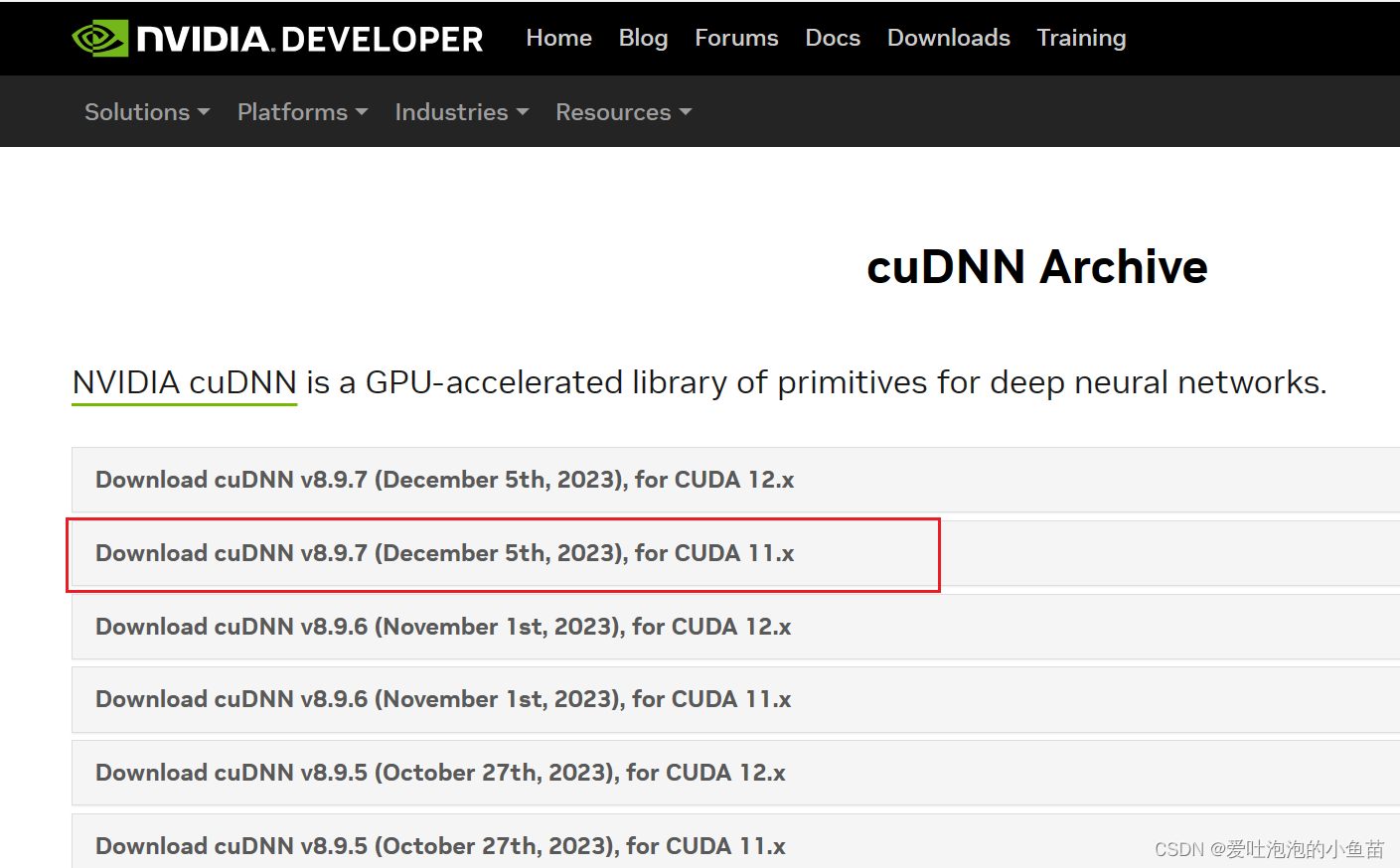This screenshot has width=1400, height=868.
Task: Expand cuDNN v8.9.5 for CUDA 12.x
Action: click(735, 773)
